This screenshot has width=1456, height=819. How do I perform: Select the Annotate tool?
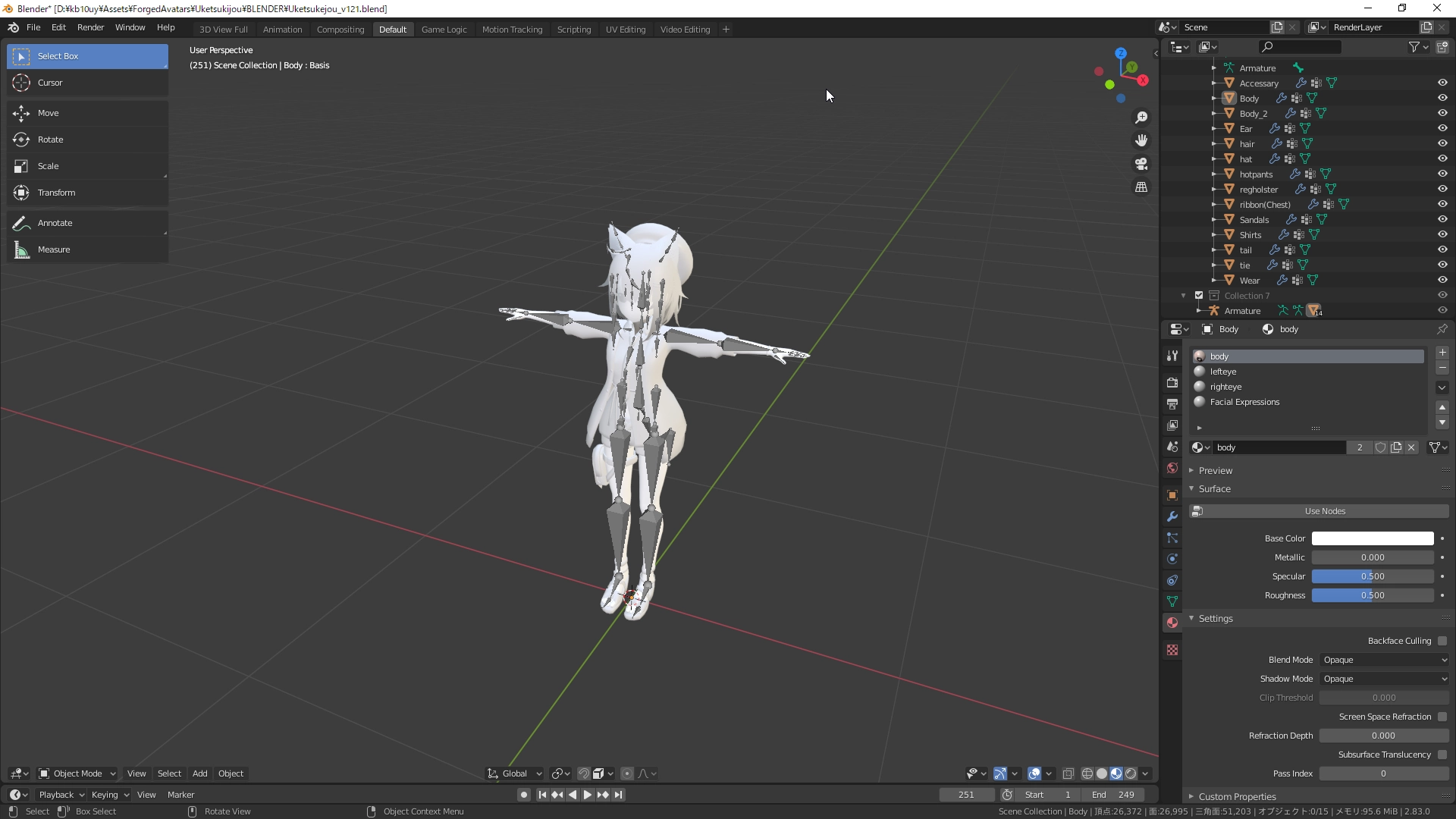click(x=55, y=223)
